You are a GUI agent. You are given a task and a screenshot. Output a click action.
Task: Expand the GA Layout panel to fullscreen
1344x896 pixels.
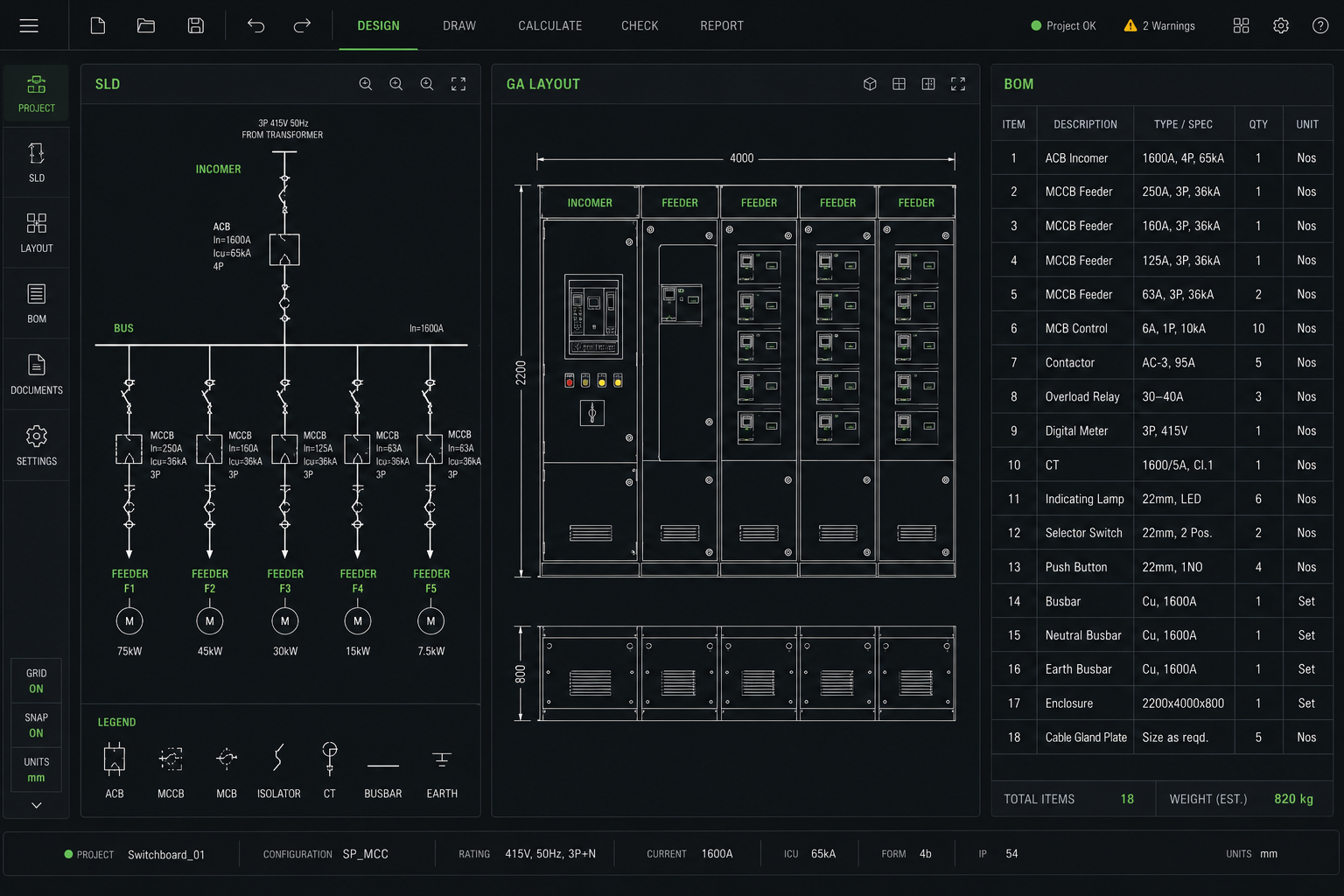coord(958,84)
